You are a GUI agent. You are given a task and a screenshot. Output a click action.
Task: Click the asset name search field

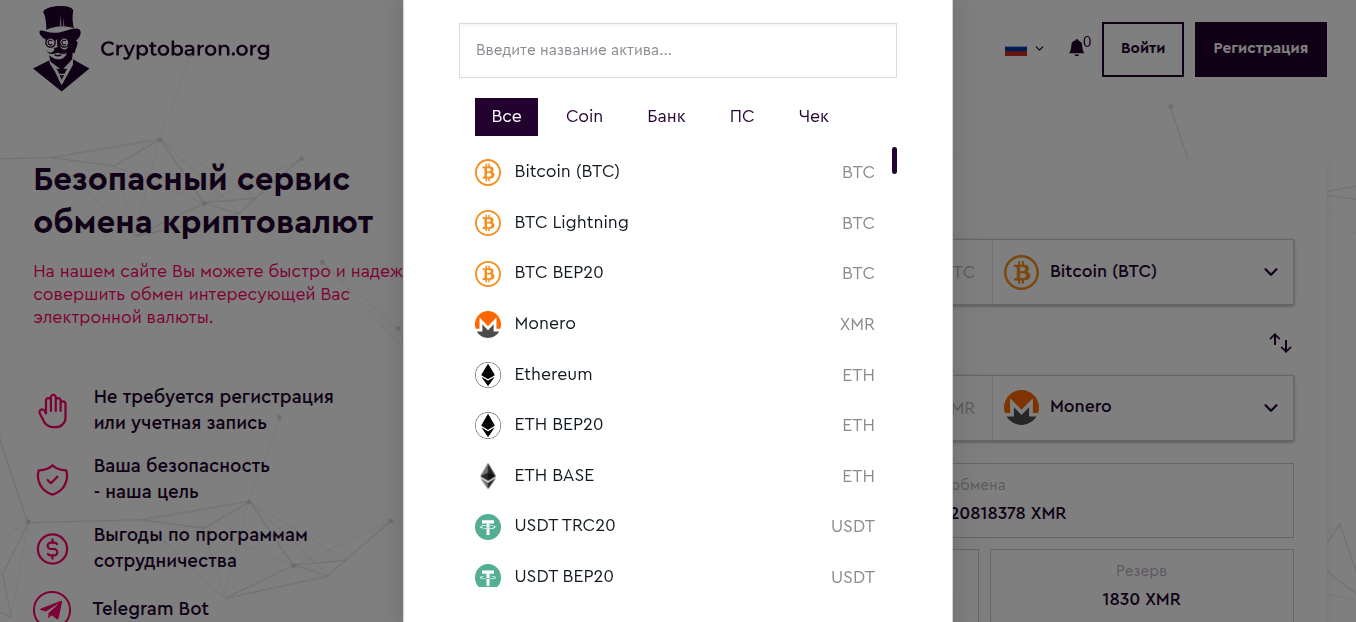[x=677, y=50]
